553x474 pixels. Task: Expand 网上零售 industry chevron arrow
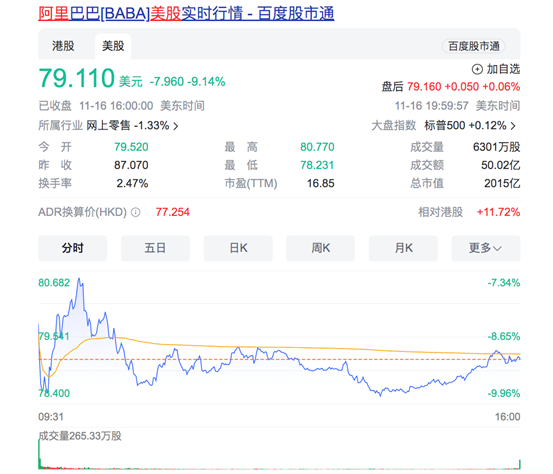[176, 126]
